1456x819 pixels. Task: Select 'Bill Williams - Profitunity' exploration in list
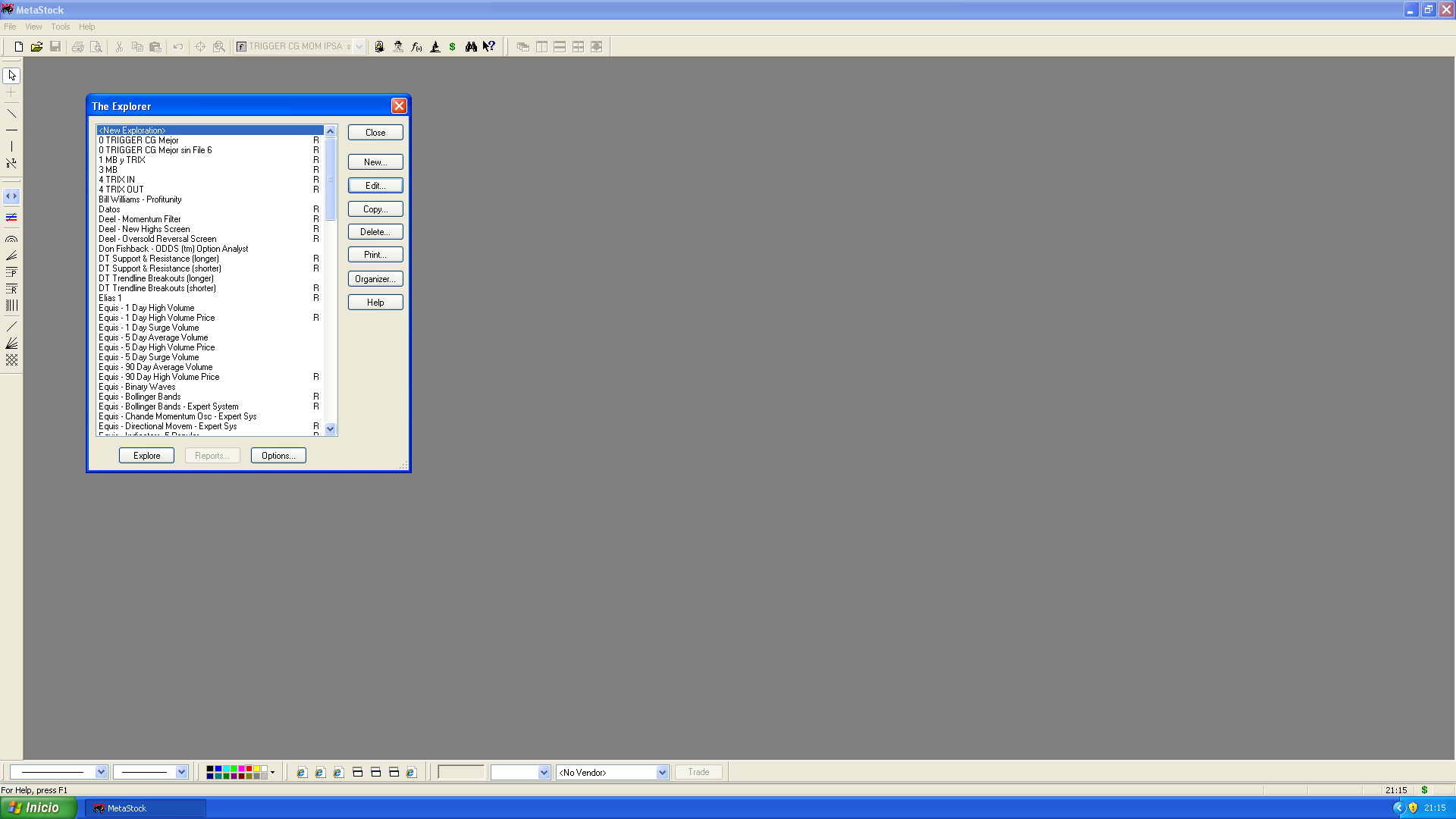coord(140,199)
